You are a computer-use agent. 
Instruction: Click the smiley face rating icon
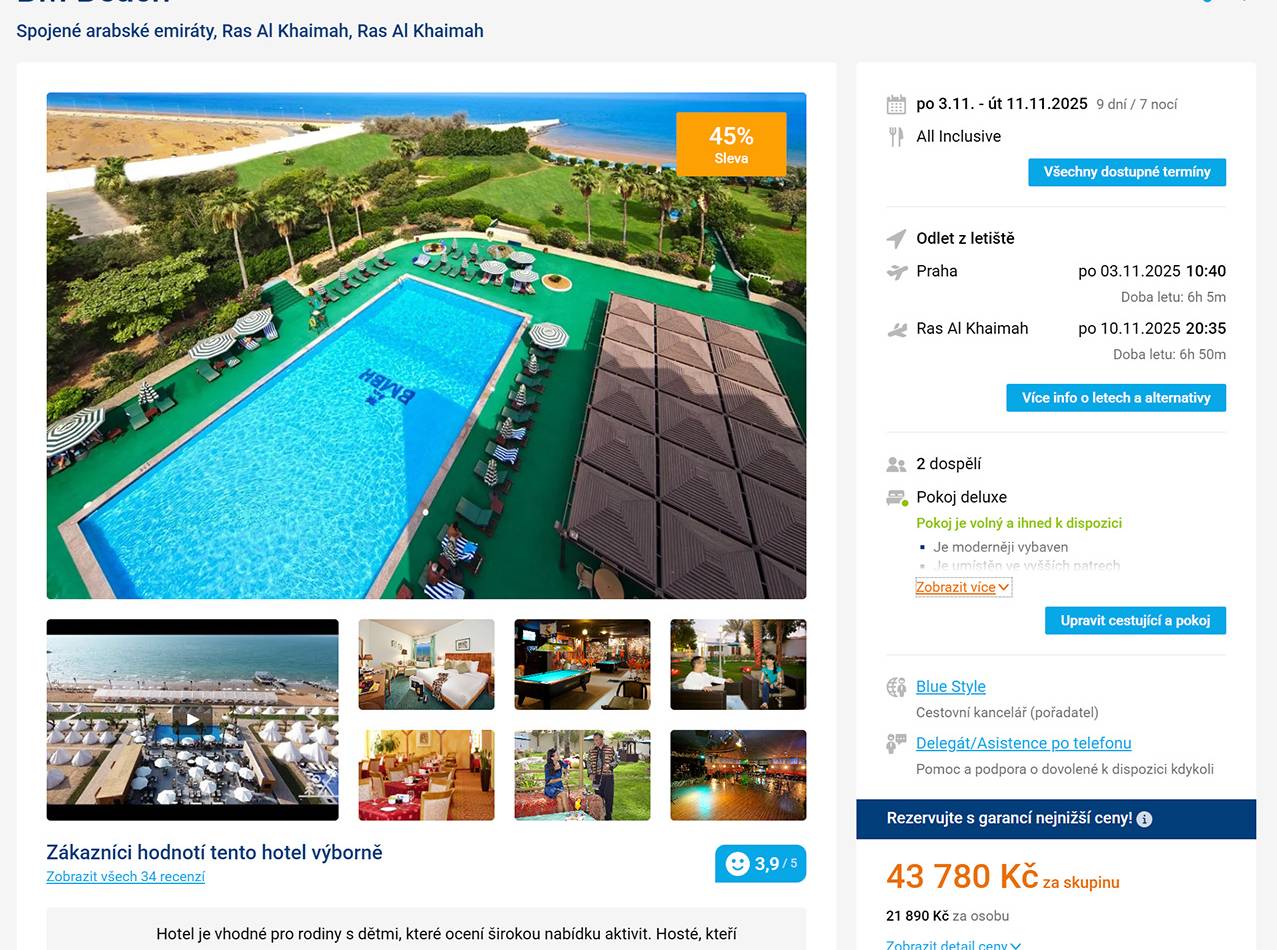pos(737,864)
